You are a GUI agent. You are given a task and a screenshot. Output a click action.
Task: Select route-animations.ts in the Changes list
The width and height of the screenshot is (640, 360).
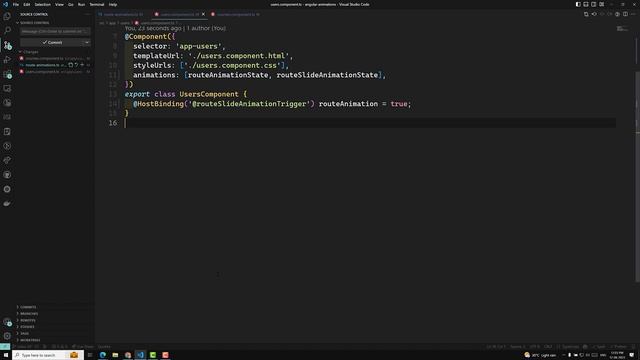42,65
